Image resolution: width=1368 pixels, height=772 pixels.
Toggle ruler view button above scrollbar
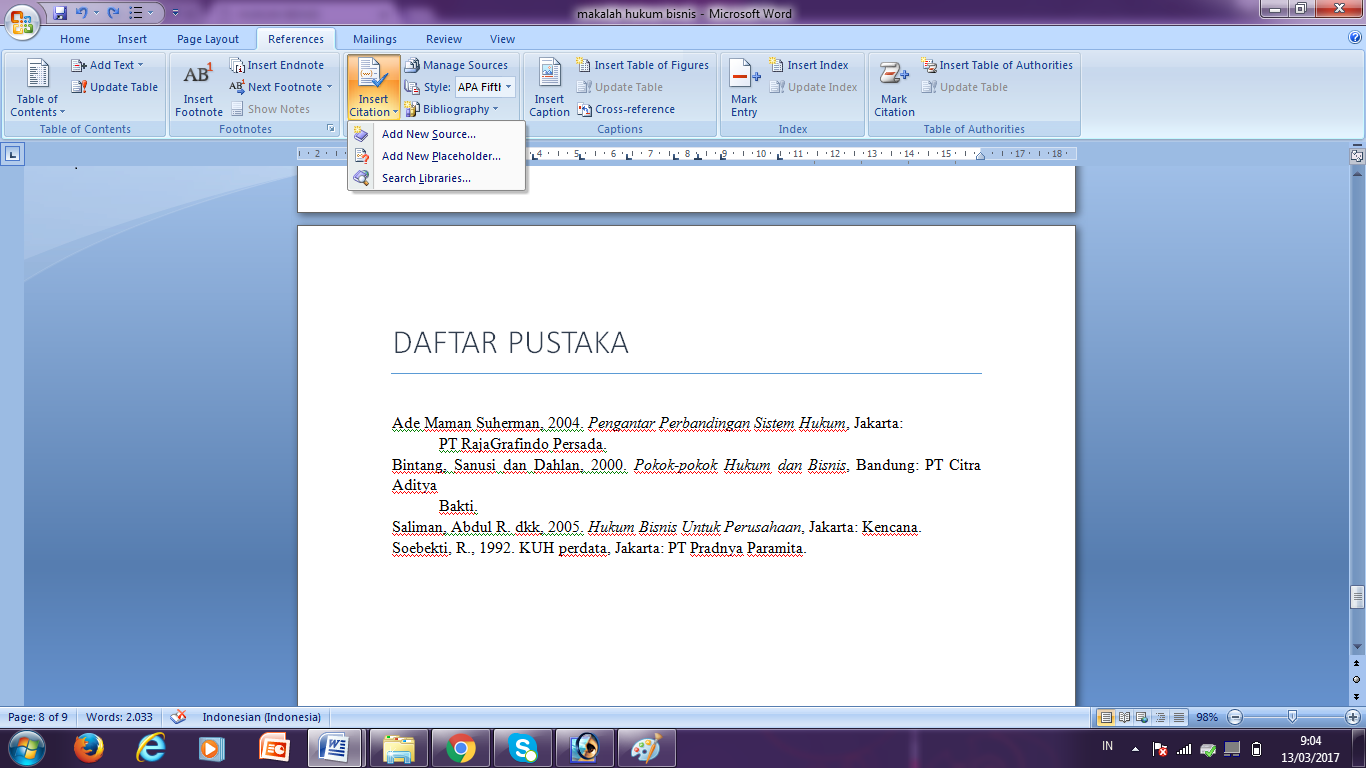pos(1356,155)
